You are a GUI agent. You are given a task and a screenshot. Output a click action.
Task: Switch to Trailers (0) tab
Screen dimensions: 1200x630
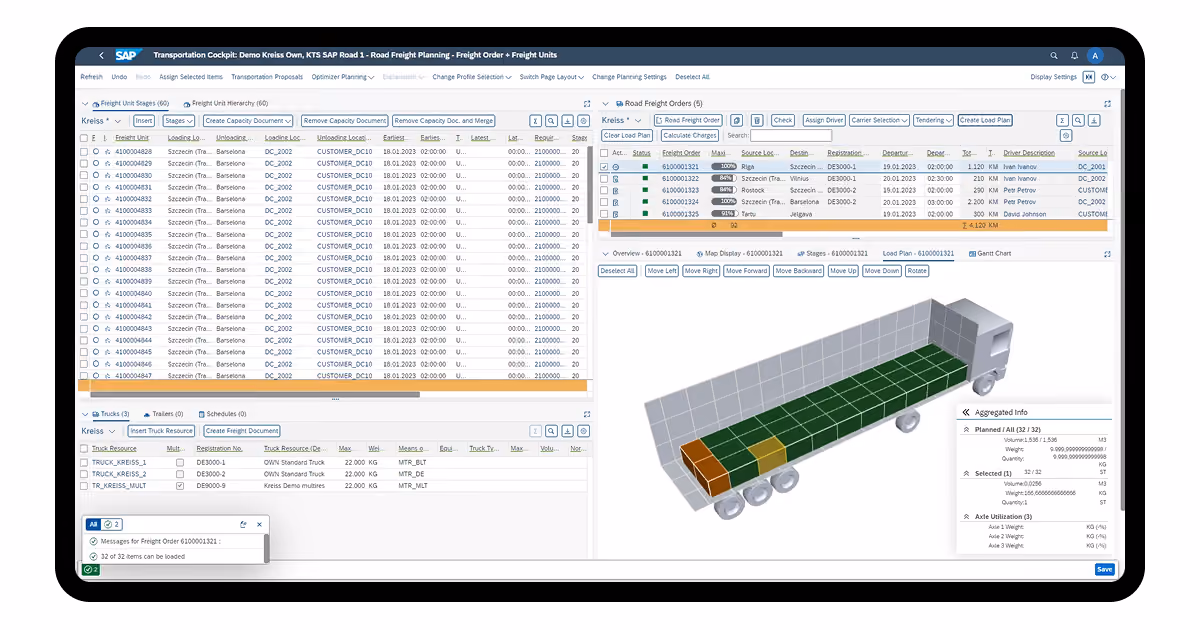163,414
